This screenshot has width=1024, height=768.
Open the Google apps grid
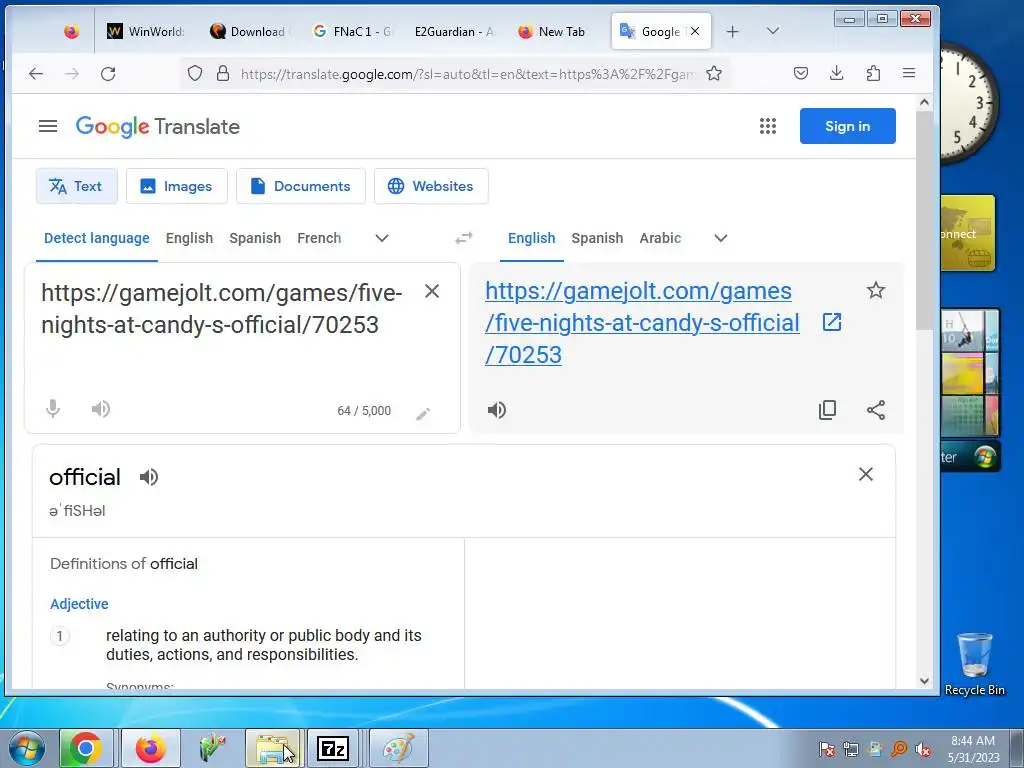click(768, 126)
